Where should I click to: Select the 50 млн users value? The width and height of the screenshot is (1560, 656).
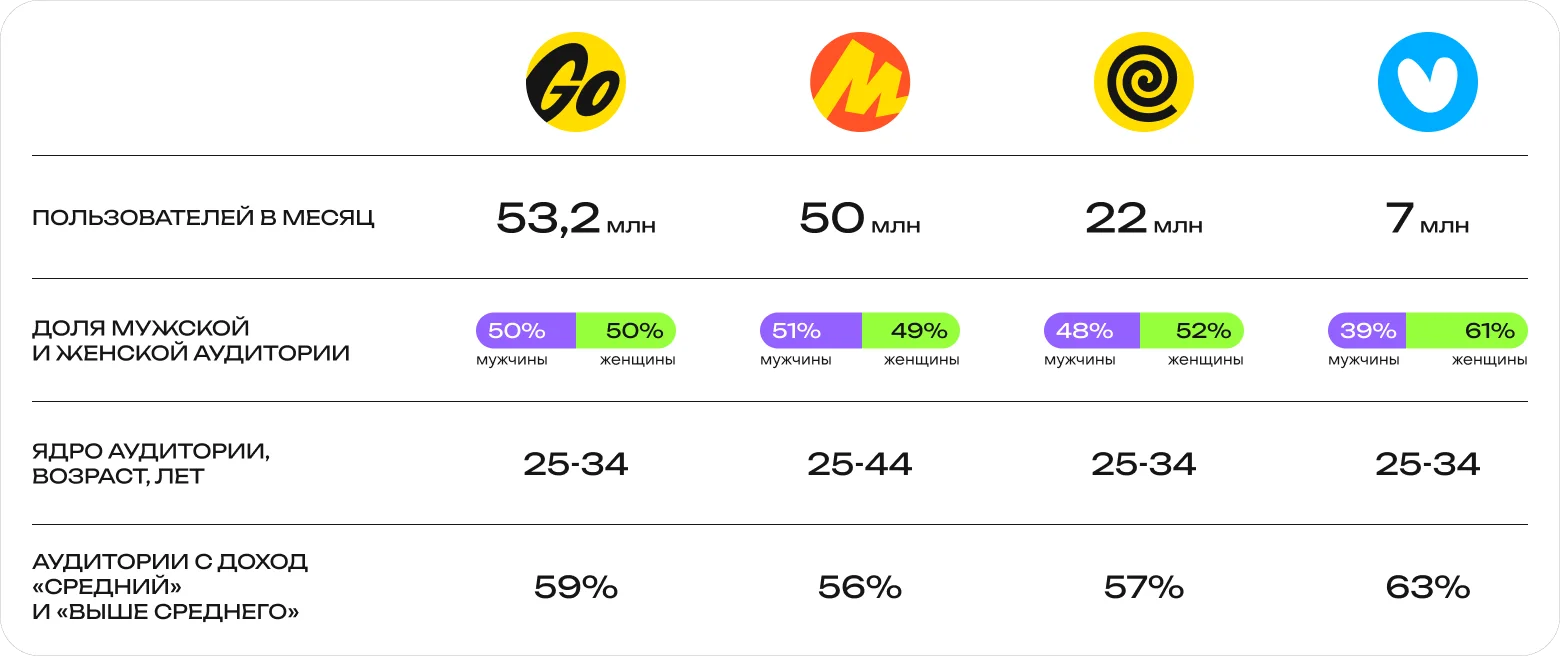coord(860,218)
